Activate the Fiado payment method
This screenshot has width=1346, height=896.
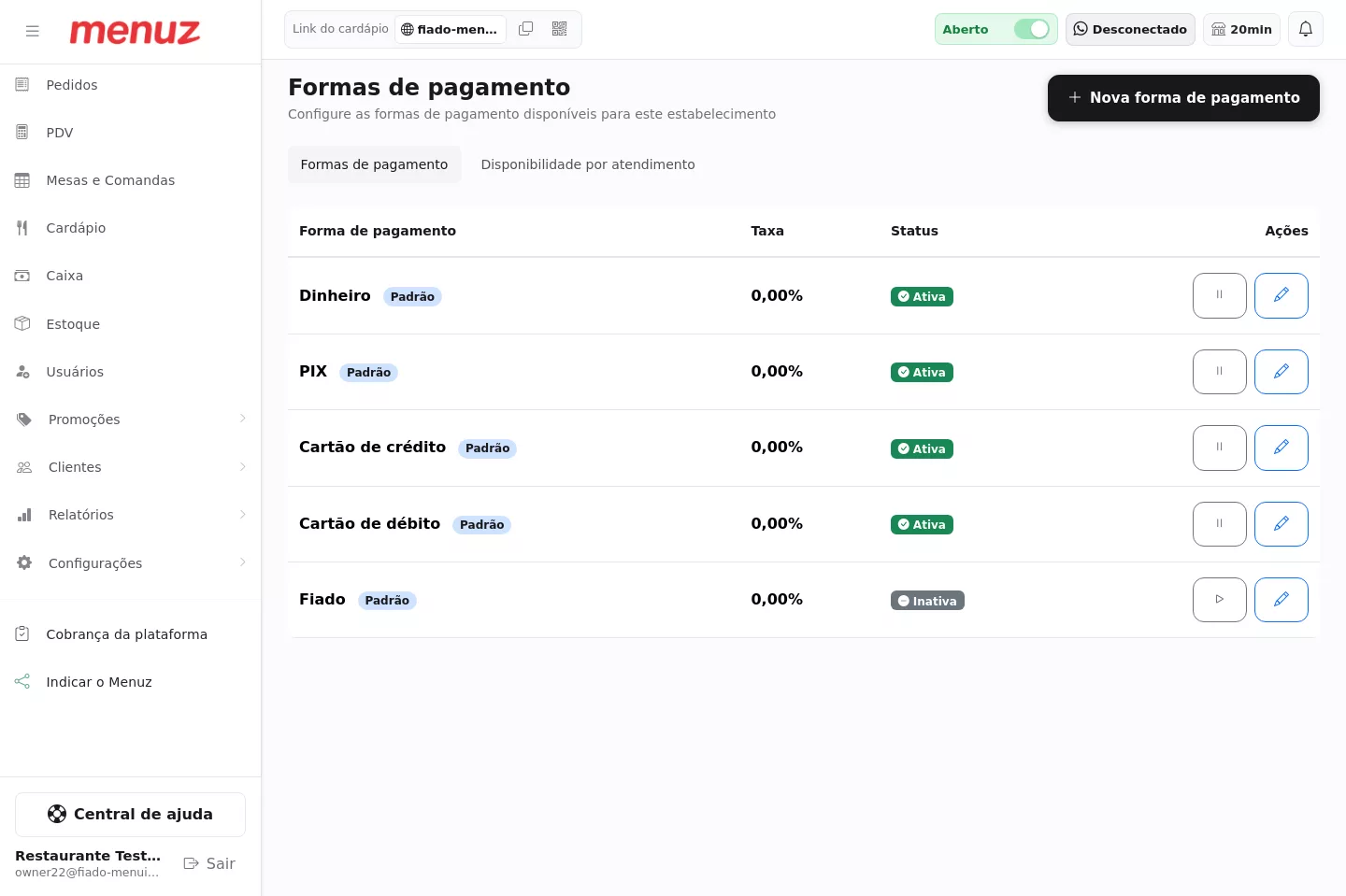(1219, 600)
